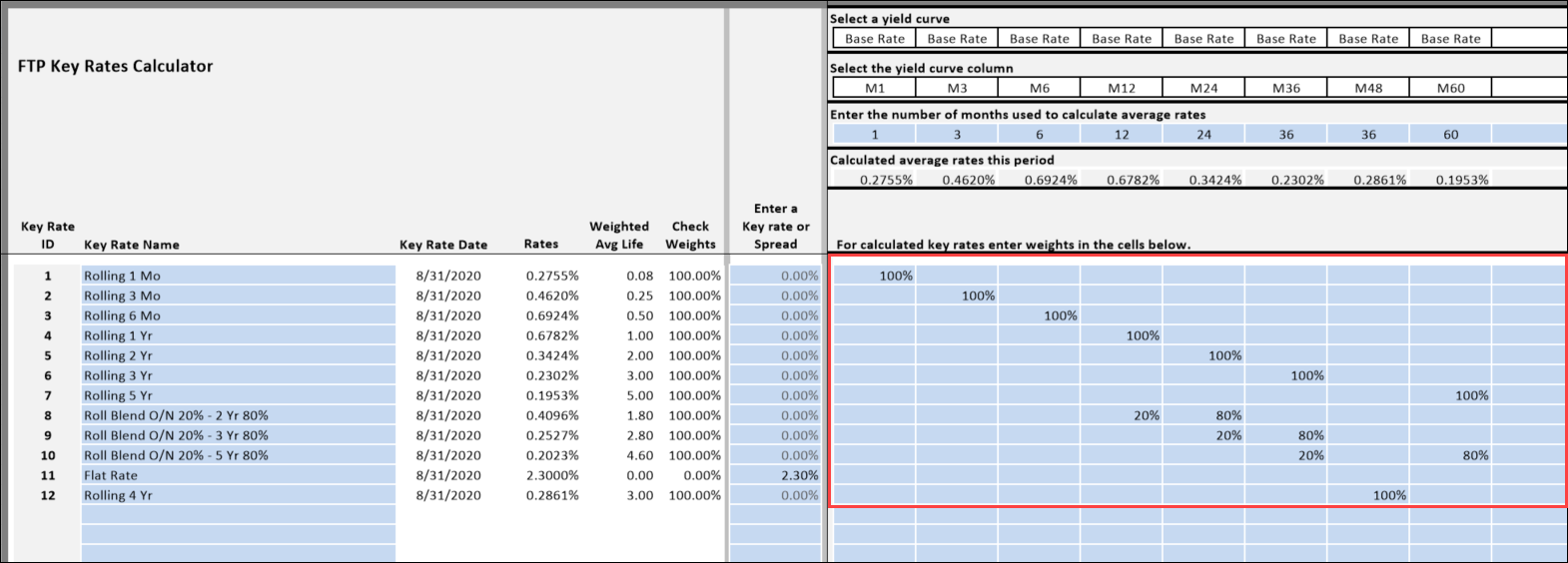Click the 0.00% check weight for Flat Rate

[x=701, y=475]
